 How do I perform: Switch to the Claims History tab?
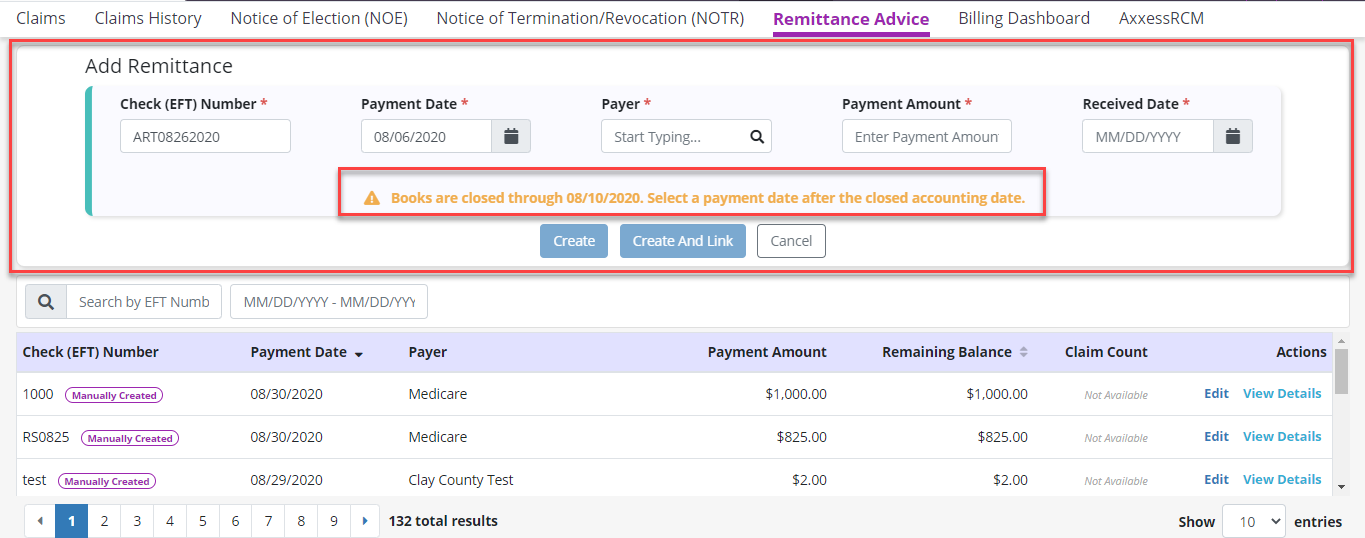click(x=148, y=18)
